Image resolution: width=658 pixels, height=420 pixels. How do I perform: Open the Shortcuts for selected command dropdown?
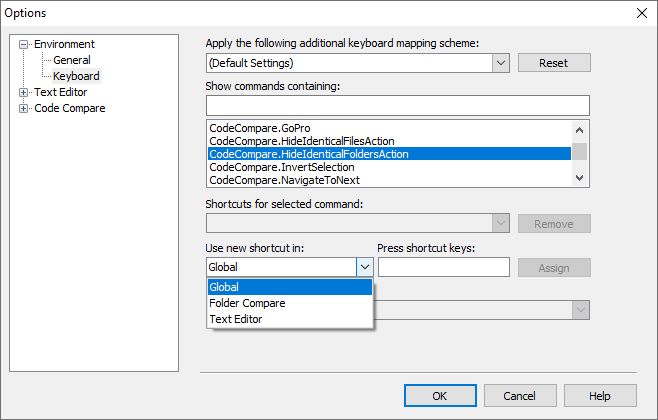[501, 223]
